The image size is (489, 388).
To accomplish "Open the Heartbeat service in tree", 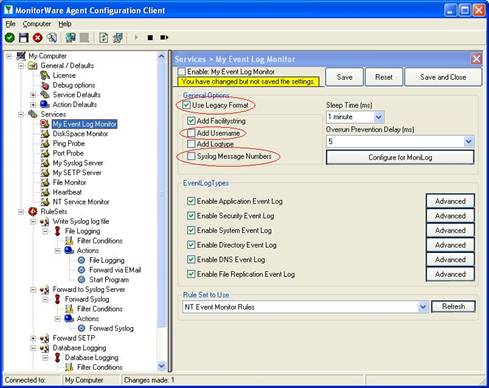I will pyautogui.click(x=67, y=192).
